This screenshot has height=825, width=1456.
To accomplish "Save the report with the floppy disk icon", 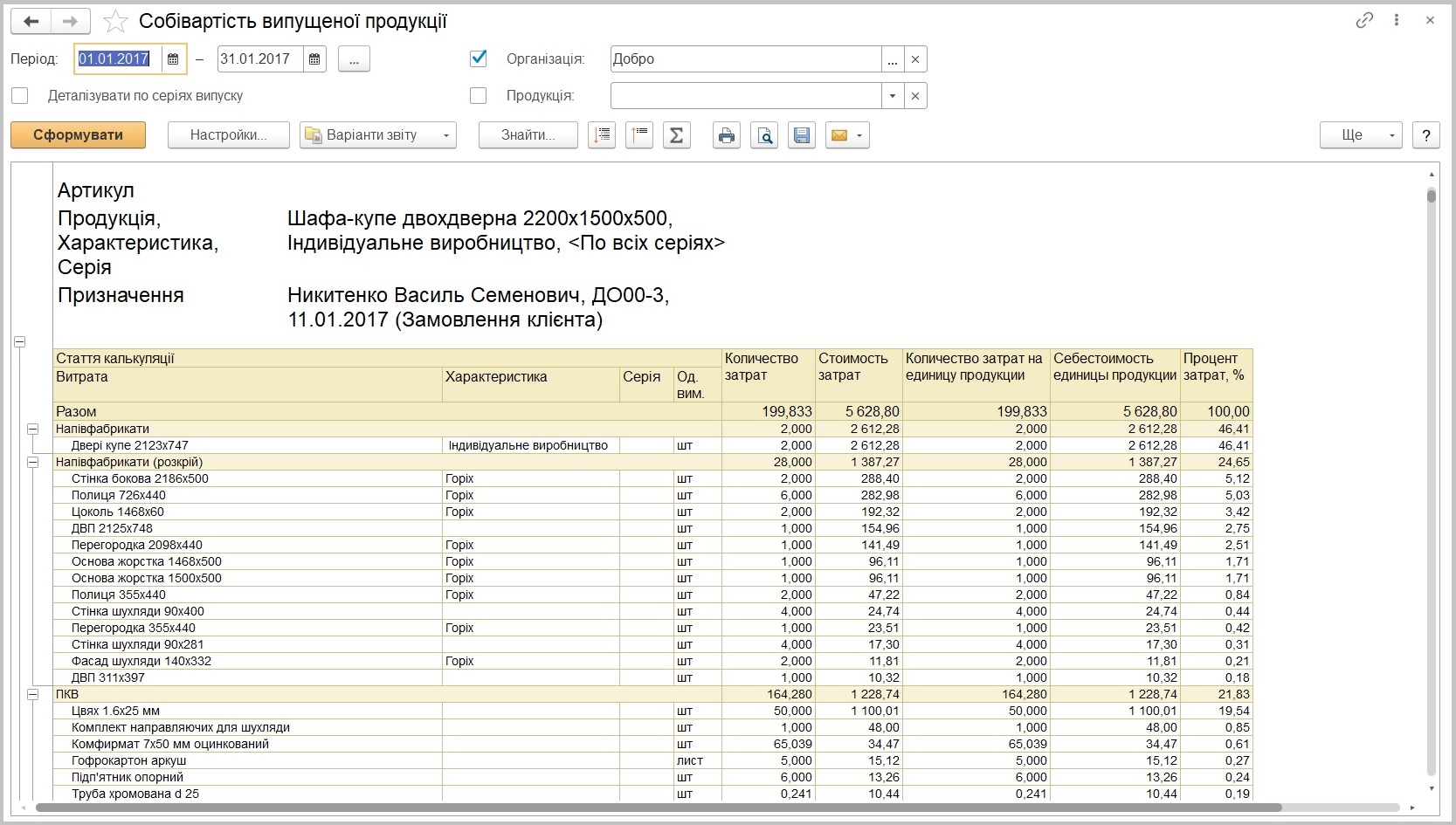I will 802,135.
